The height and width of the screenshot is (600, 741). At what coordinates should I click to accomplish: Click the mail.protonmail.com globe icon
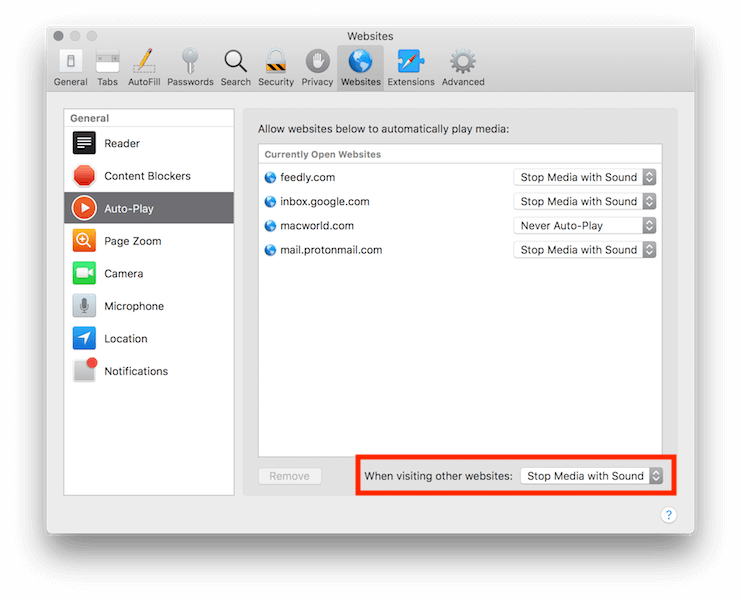[x=270, y=250]
